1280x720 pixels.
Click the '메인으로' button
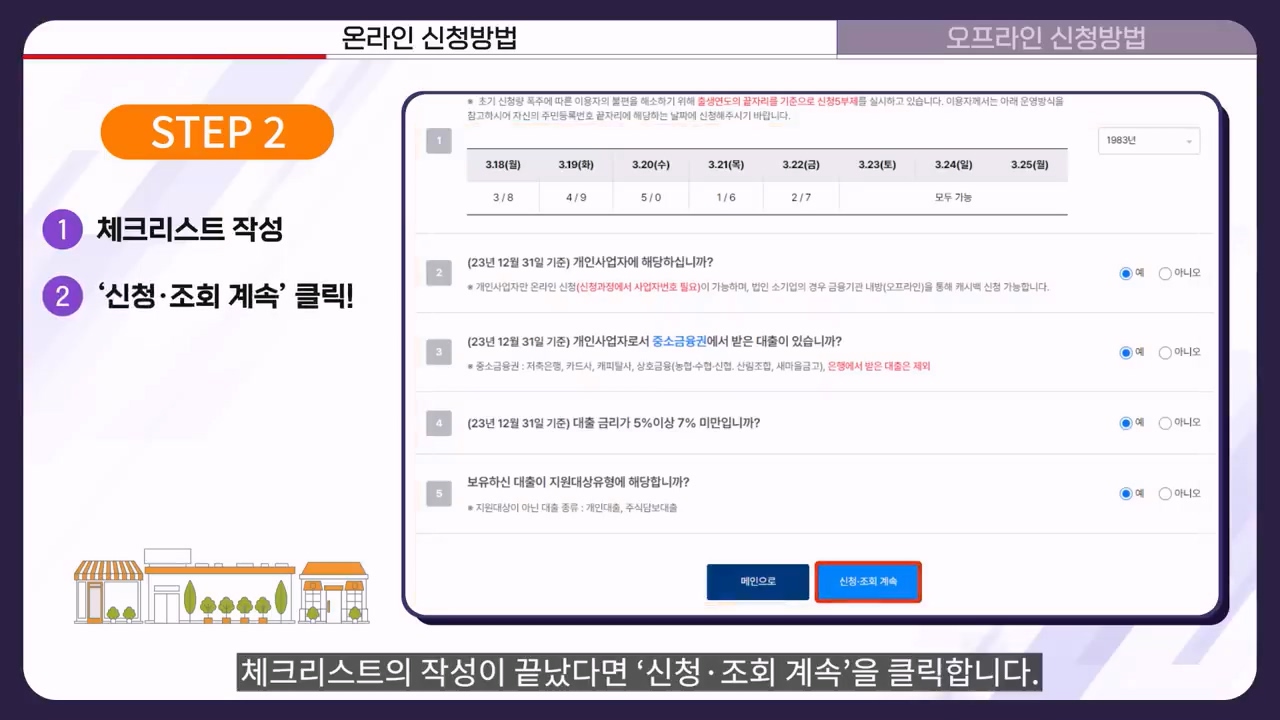click(757, 581)
